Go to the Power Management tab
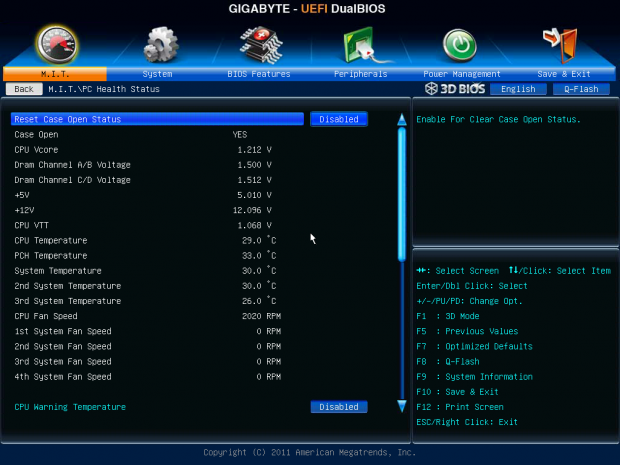This screenshot has height=465, width=620. (x=462, y=74)
